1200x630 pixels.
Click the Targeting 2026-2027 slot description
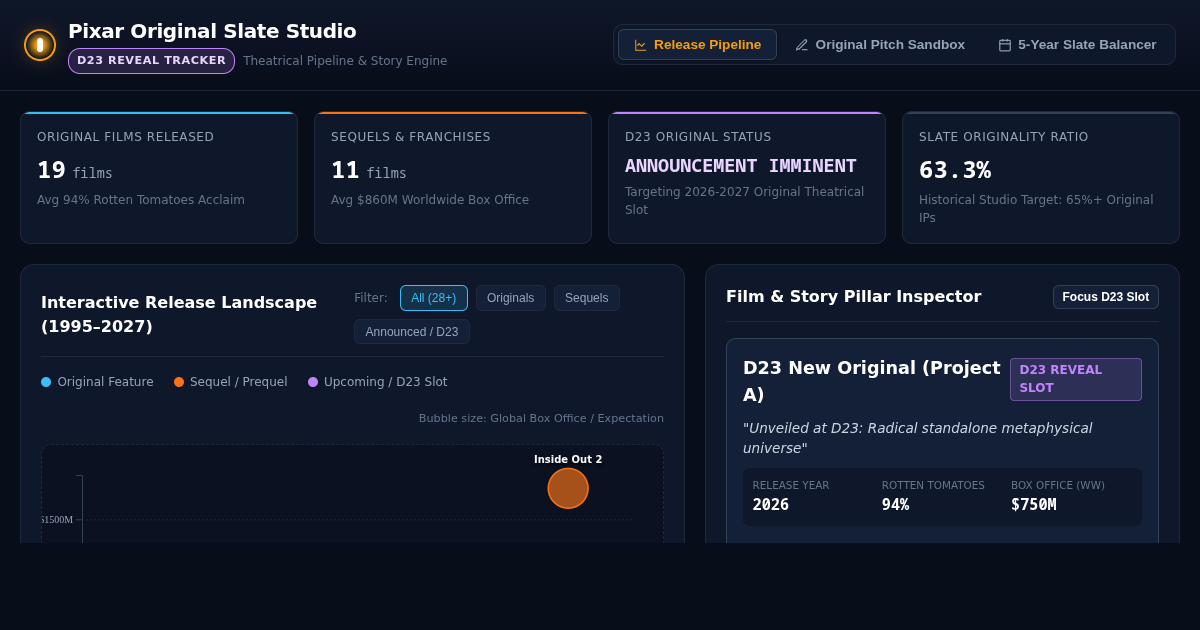pyautogui.click(x=745, y=200)
